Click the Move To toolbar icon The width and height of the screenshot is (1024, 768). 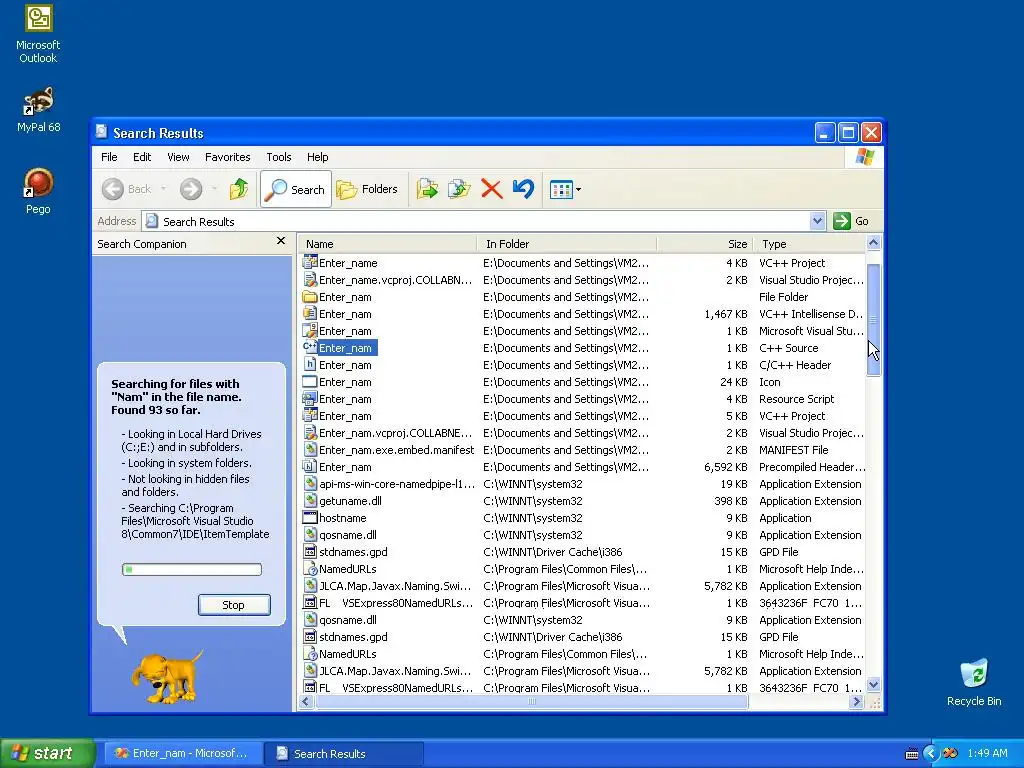coord(427,189)
